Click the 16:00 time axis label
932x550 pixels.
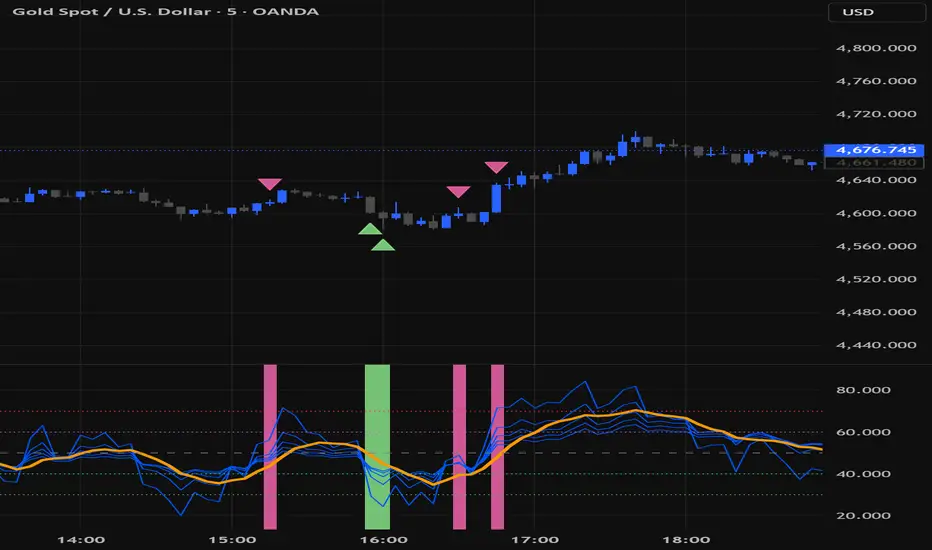(x=383, y=540)
